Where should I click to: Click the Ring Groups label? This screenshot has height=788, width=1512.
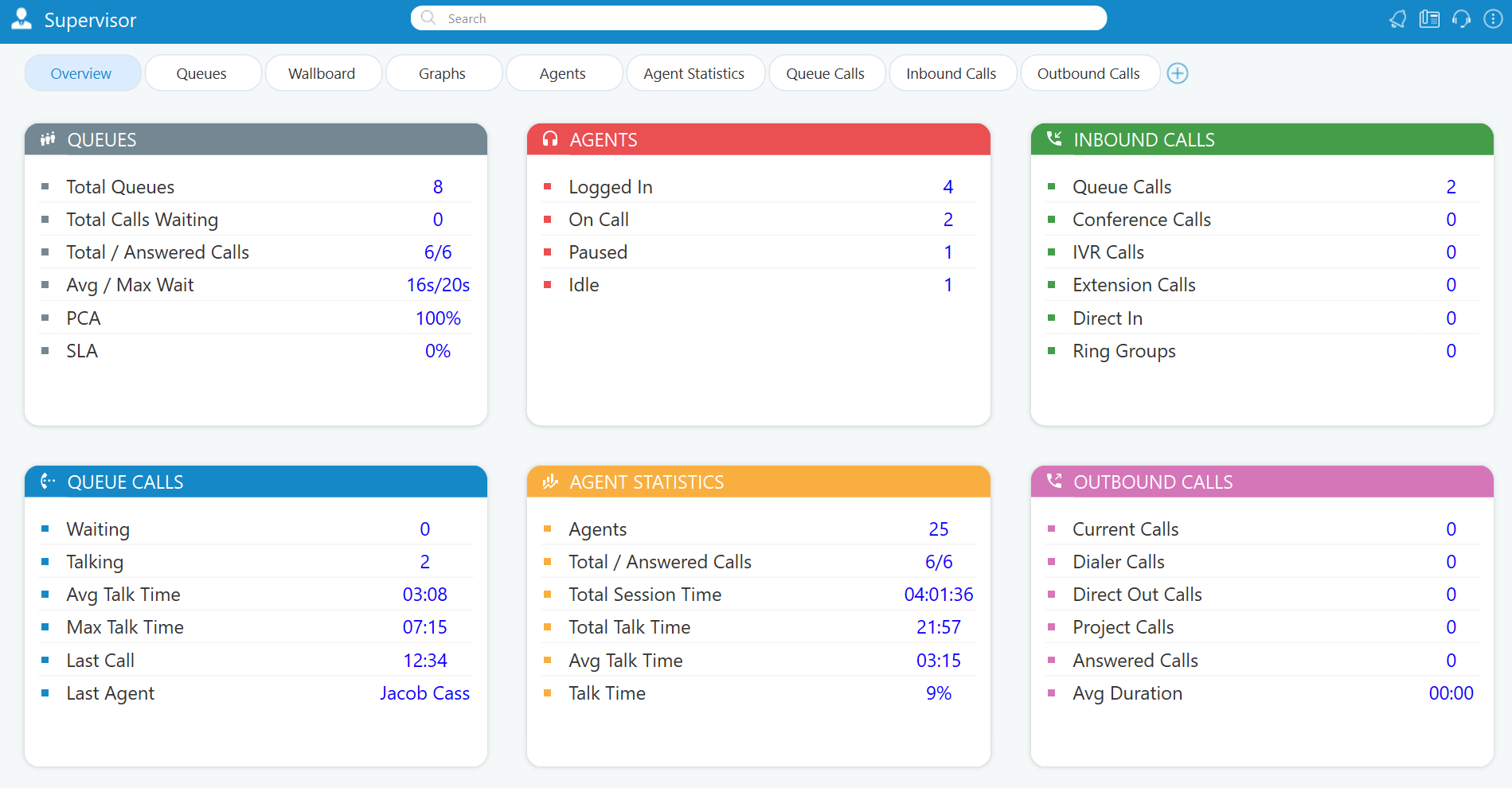click(x=1124, y=351)
